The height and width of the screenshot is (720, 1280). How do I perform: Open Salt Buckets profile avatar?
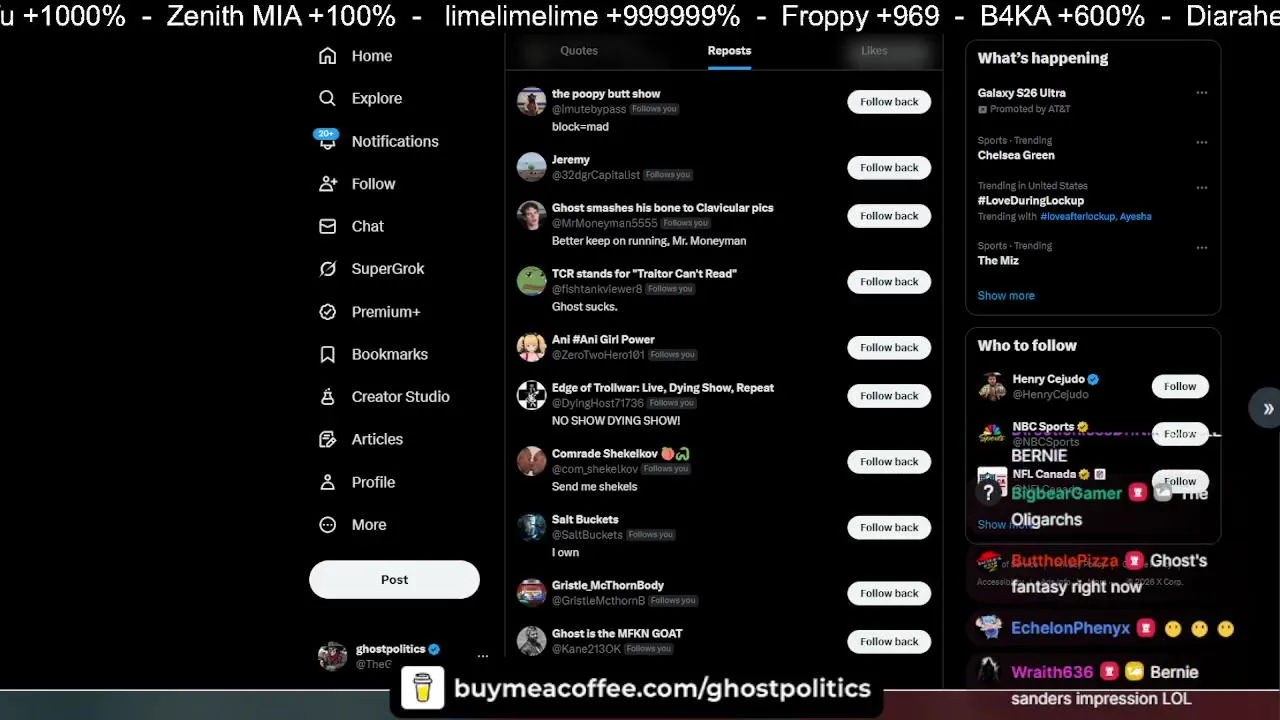click(531, 527)
